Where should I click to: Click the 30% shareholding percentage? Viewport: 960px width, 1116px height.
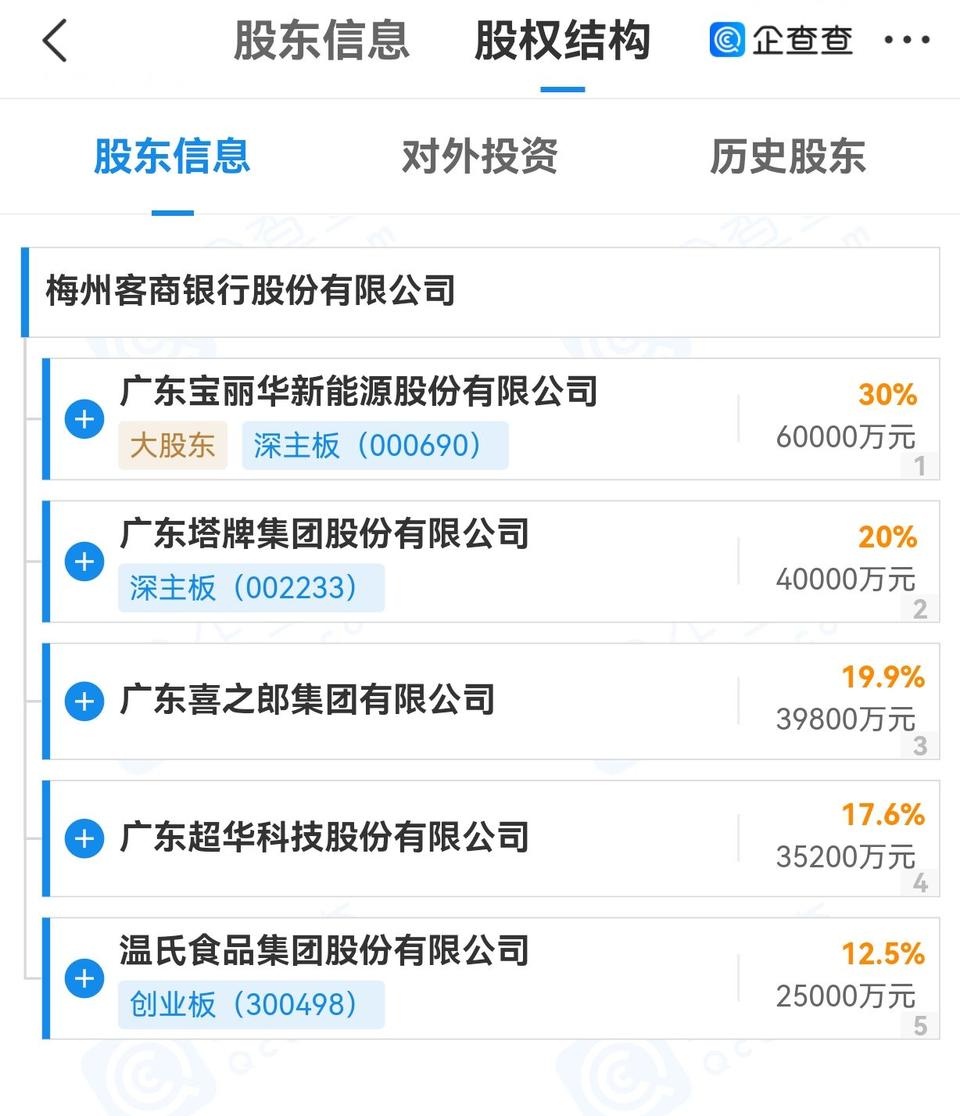tap(887, 395)
